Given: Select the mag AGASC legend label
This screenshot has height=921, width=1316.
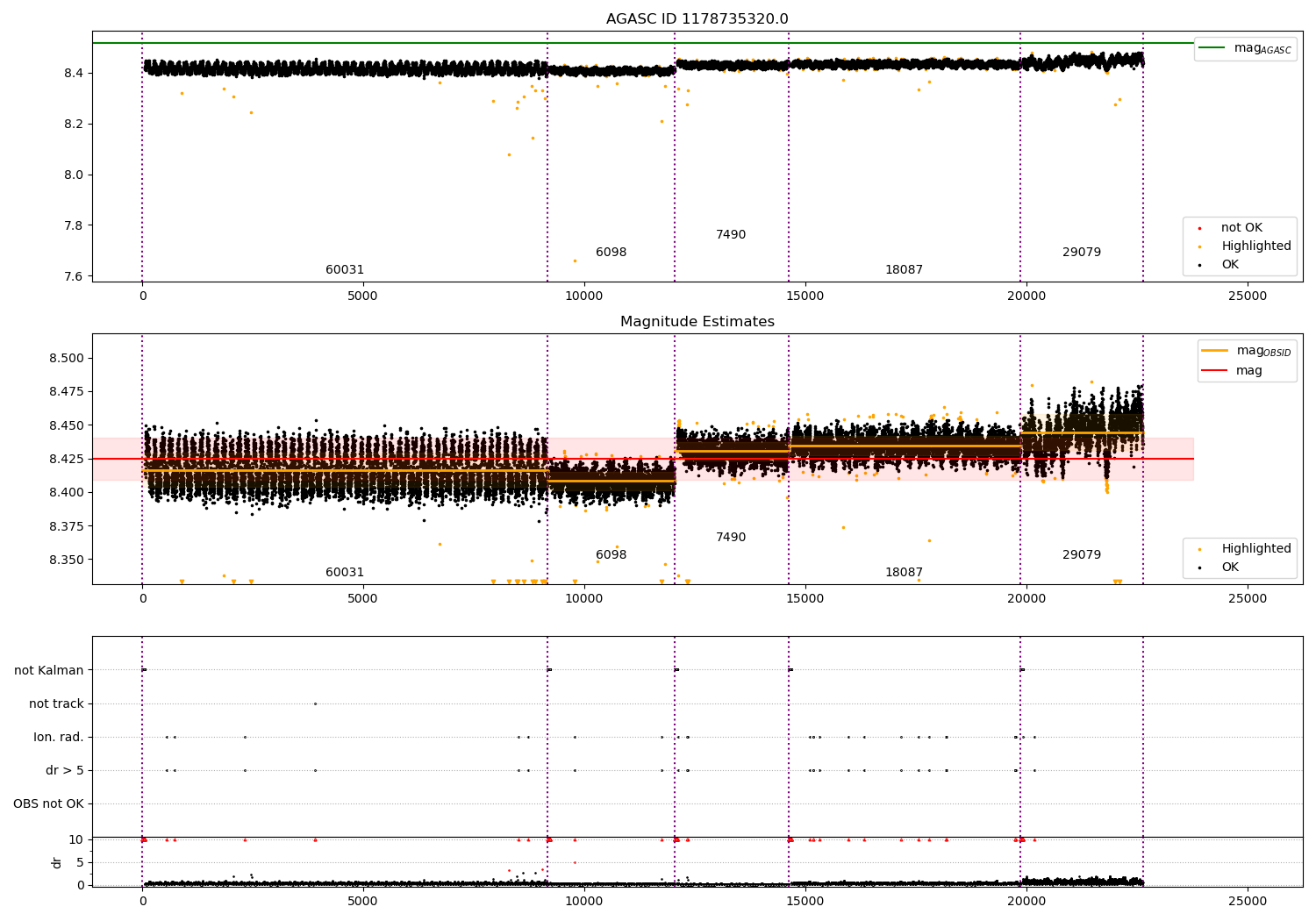Looking at the screenshot, I should tap(1262, 48).
